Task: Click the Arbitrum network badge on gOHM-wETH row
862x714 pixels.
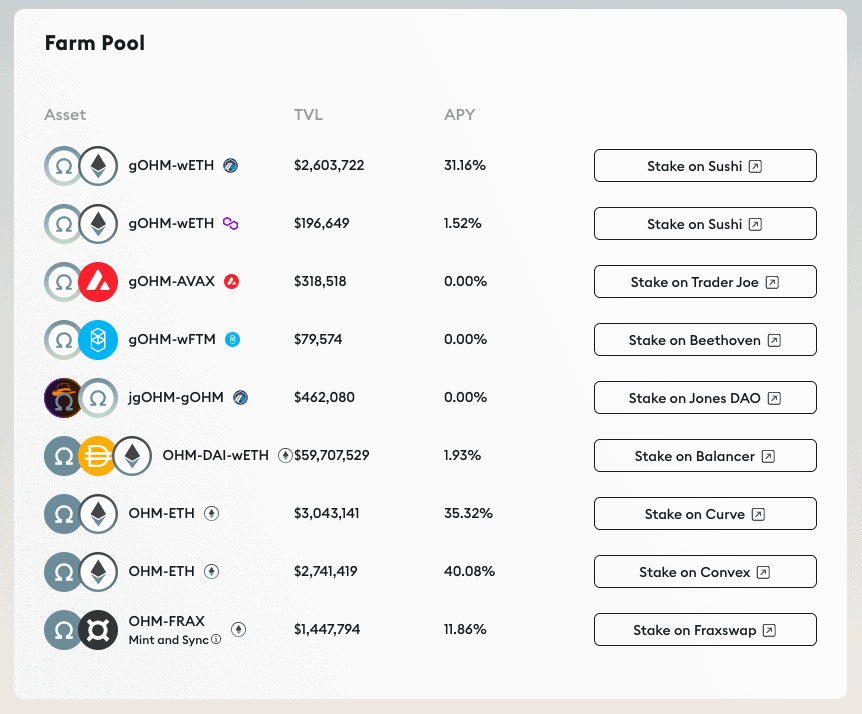Action: click(x=232, y=166)
